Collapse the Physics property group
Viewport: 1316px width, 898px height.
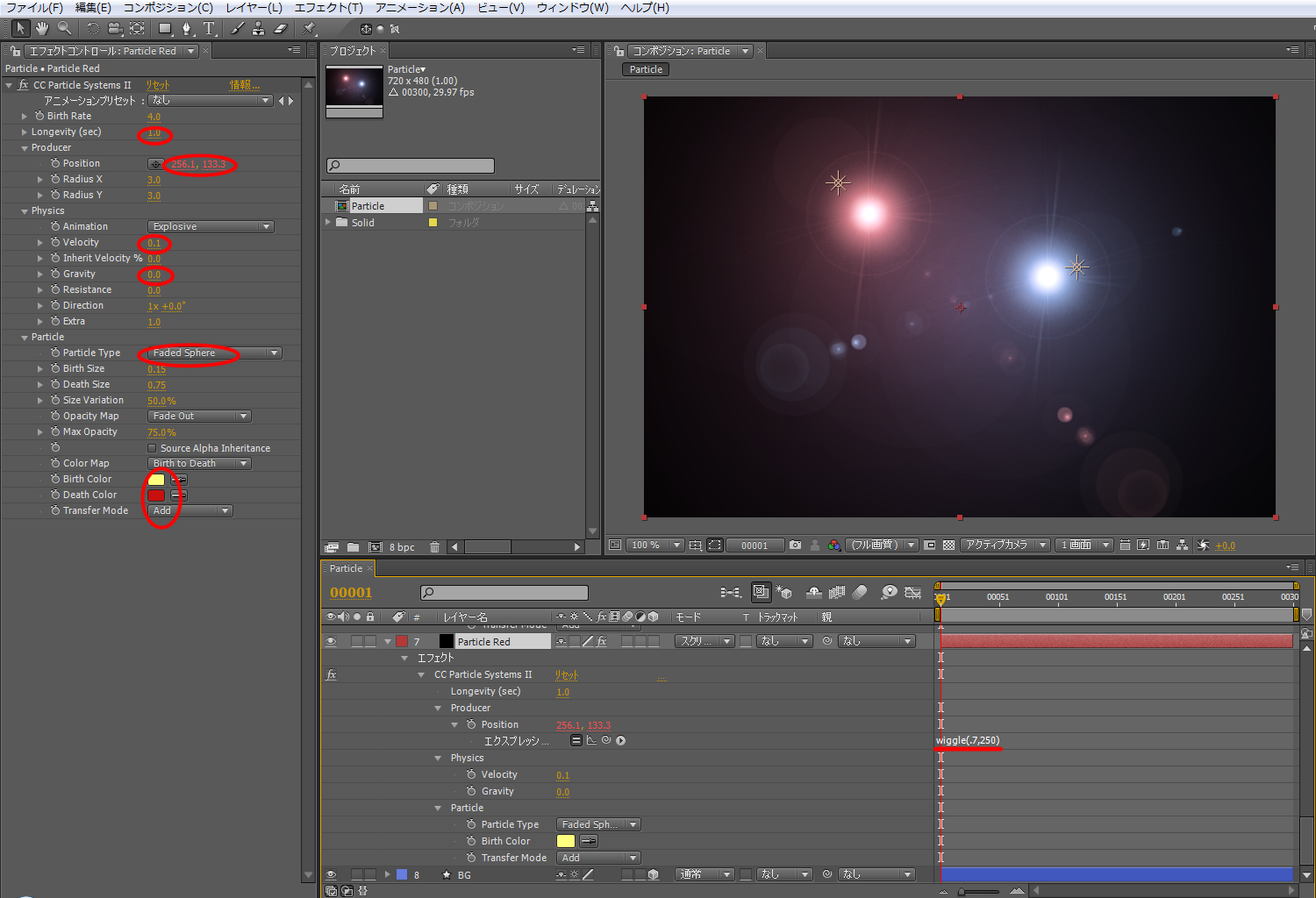click(x=25, y=211)
